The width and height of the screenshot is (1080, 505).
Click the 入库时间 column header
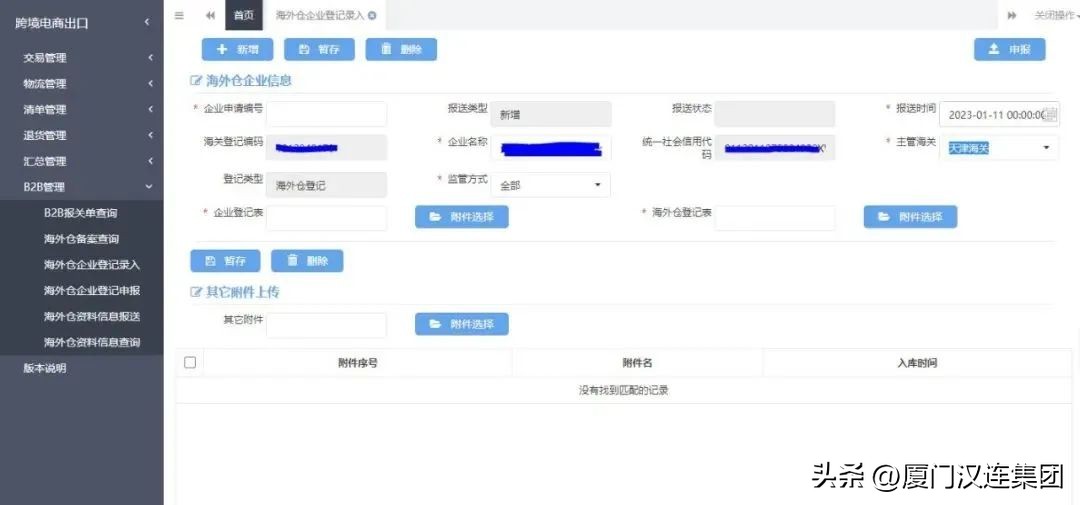tap(917, 363)
